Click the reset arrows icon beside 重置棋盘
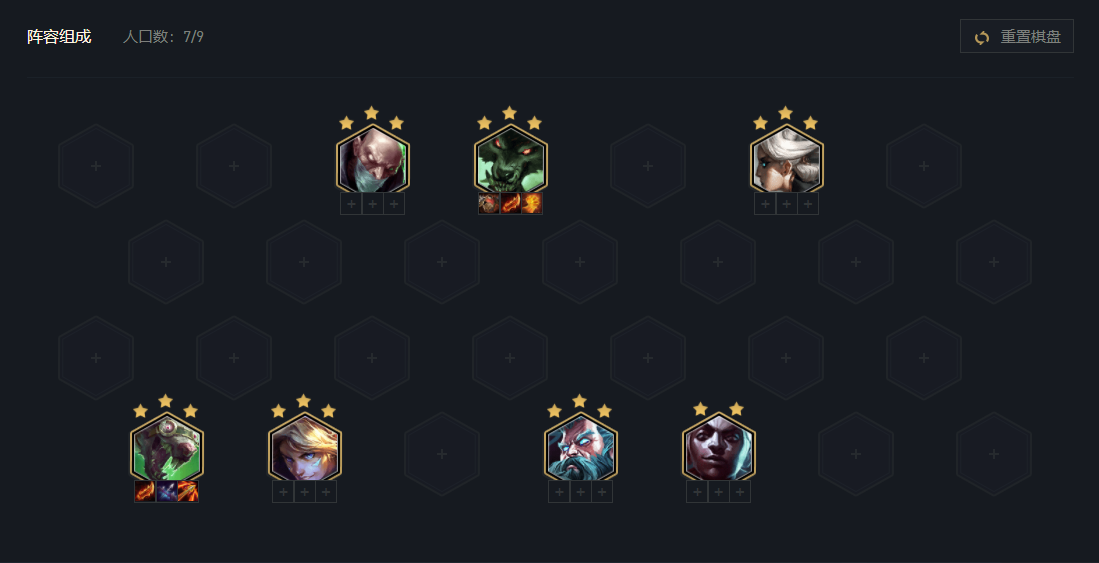The height and width of the screenshot is (563, 1099). 982,37
